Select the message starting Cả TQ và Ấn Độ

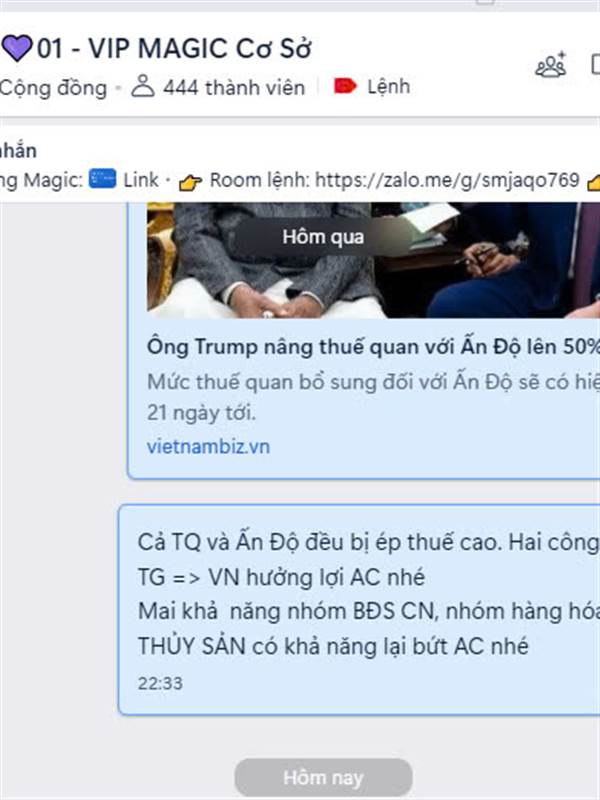pos(359,610)
